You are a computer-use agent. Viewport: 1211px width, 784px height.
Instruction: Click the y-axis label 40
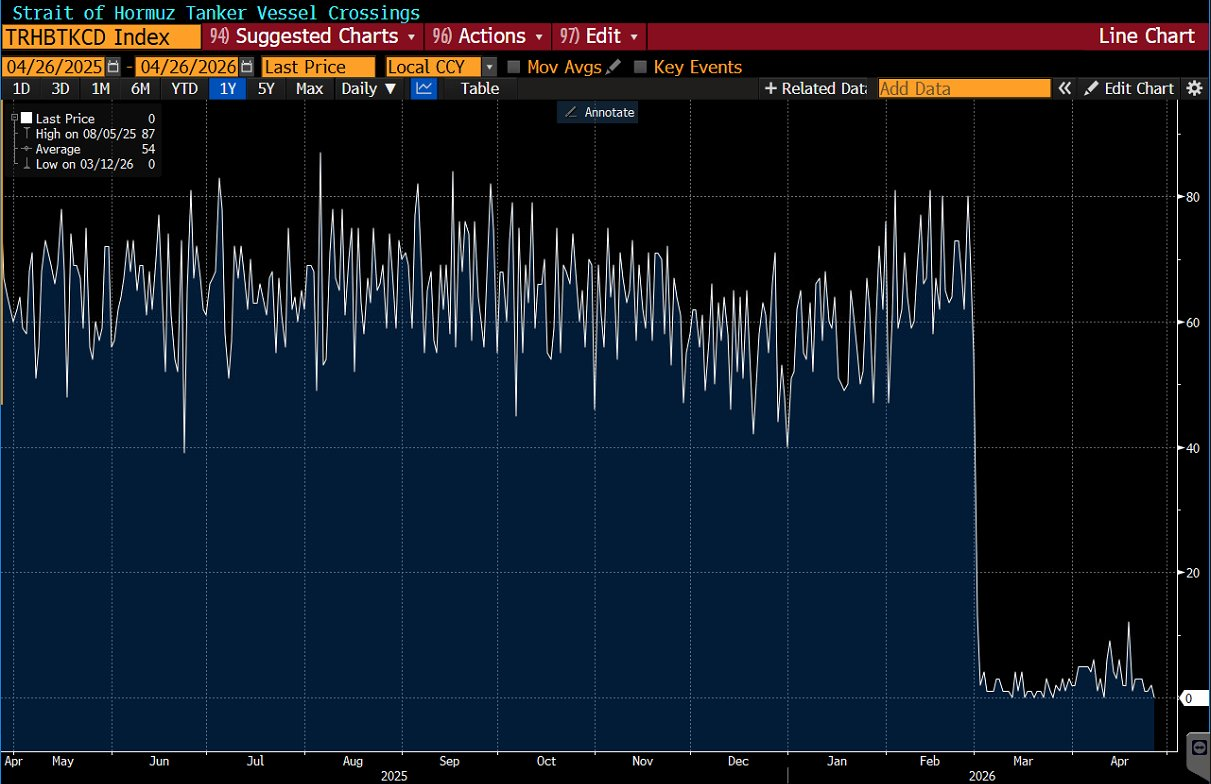click(1192, 447)
